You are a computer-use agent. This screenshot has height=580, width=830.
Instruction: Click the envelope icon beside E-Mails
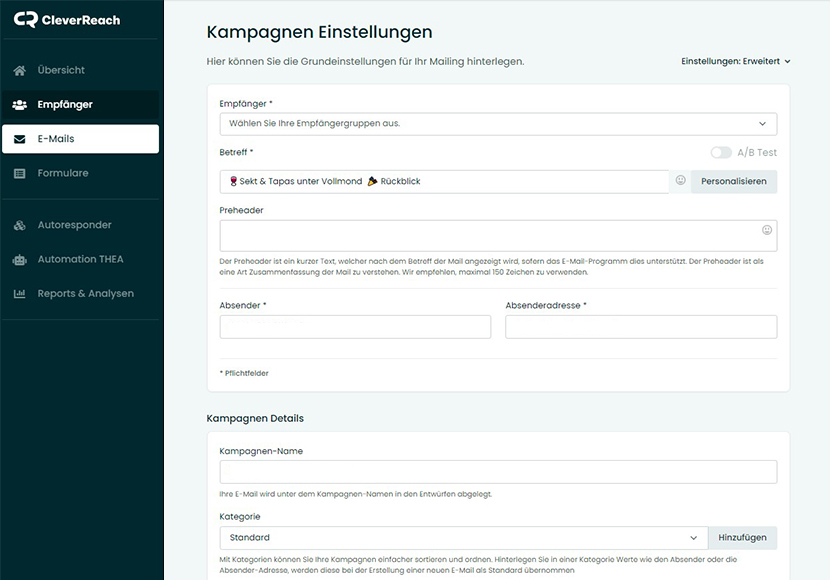[x=20, y=139]
